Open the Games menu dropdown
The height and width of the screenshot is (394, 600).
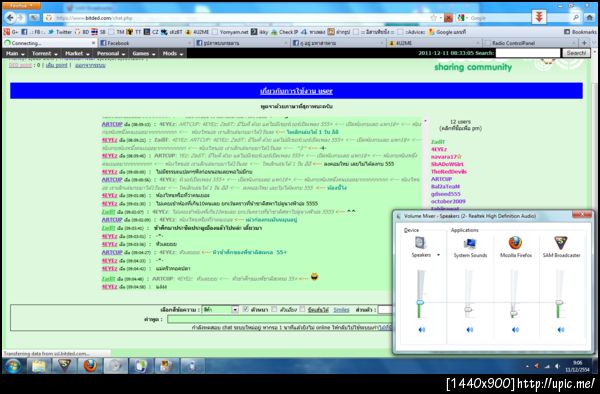coord(143,54)
